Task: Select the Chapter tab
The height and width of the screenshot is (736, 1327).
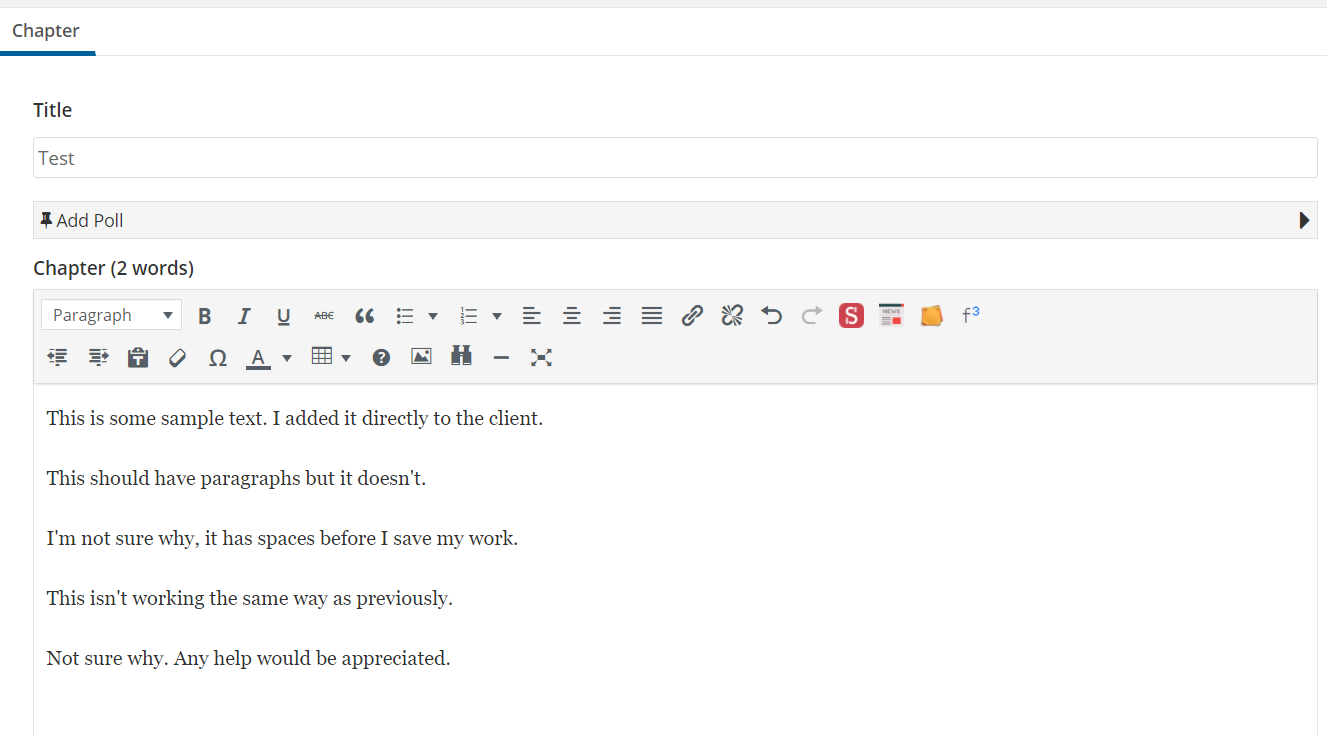Action: click(x=46, y=31)
